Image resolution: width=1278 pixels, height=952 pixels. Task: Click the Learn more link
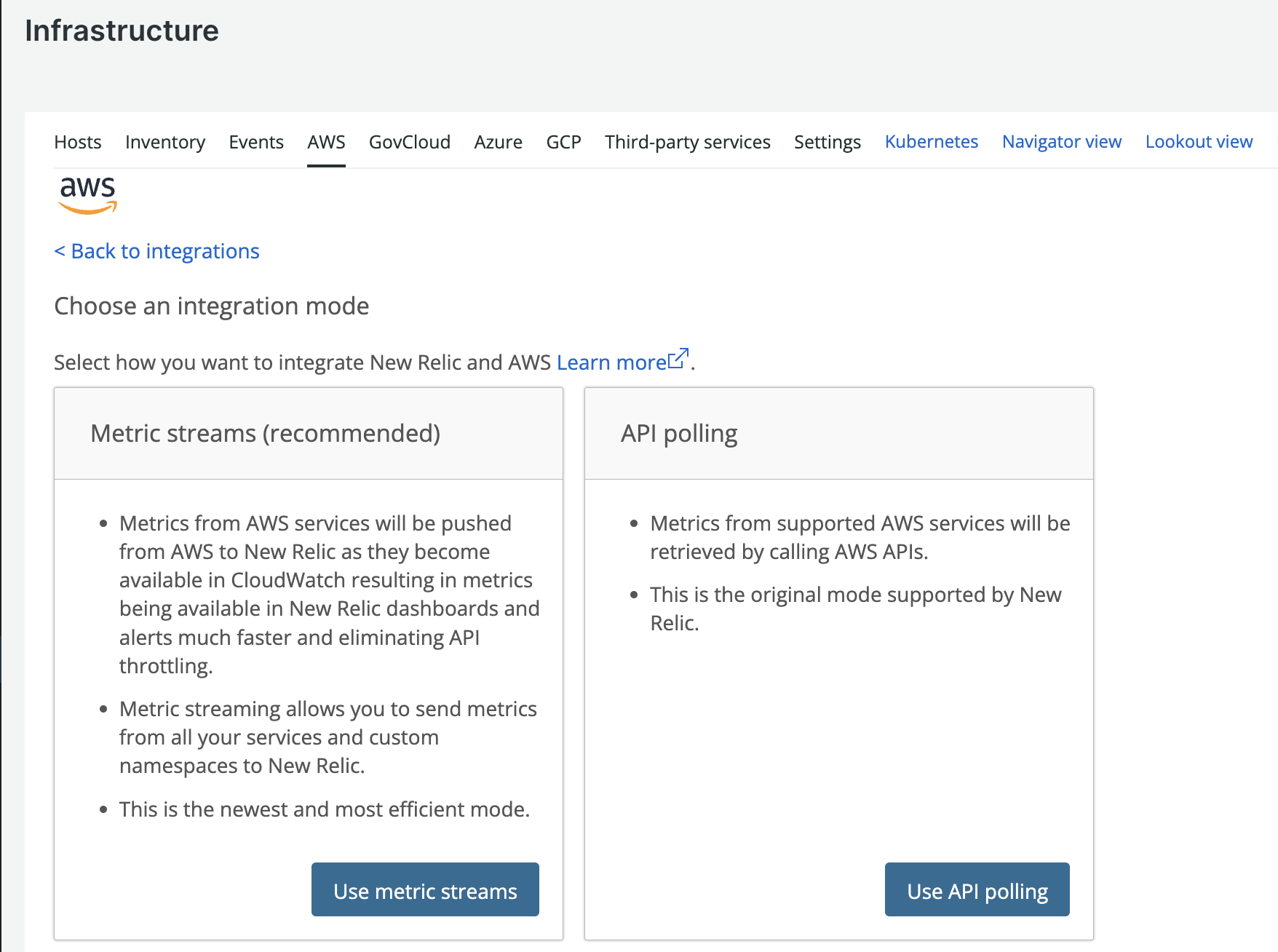coord(613,362)
